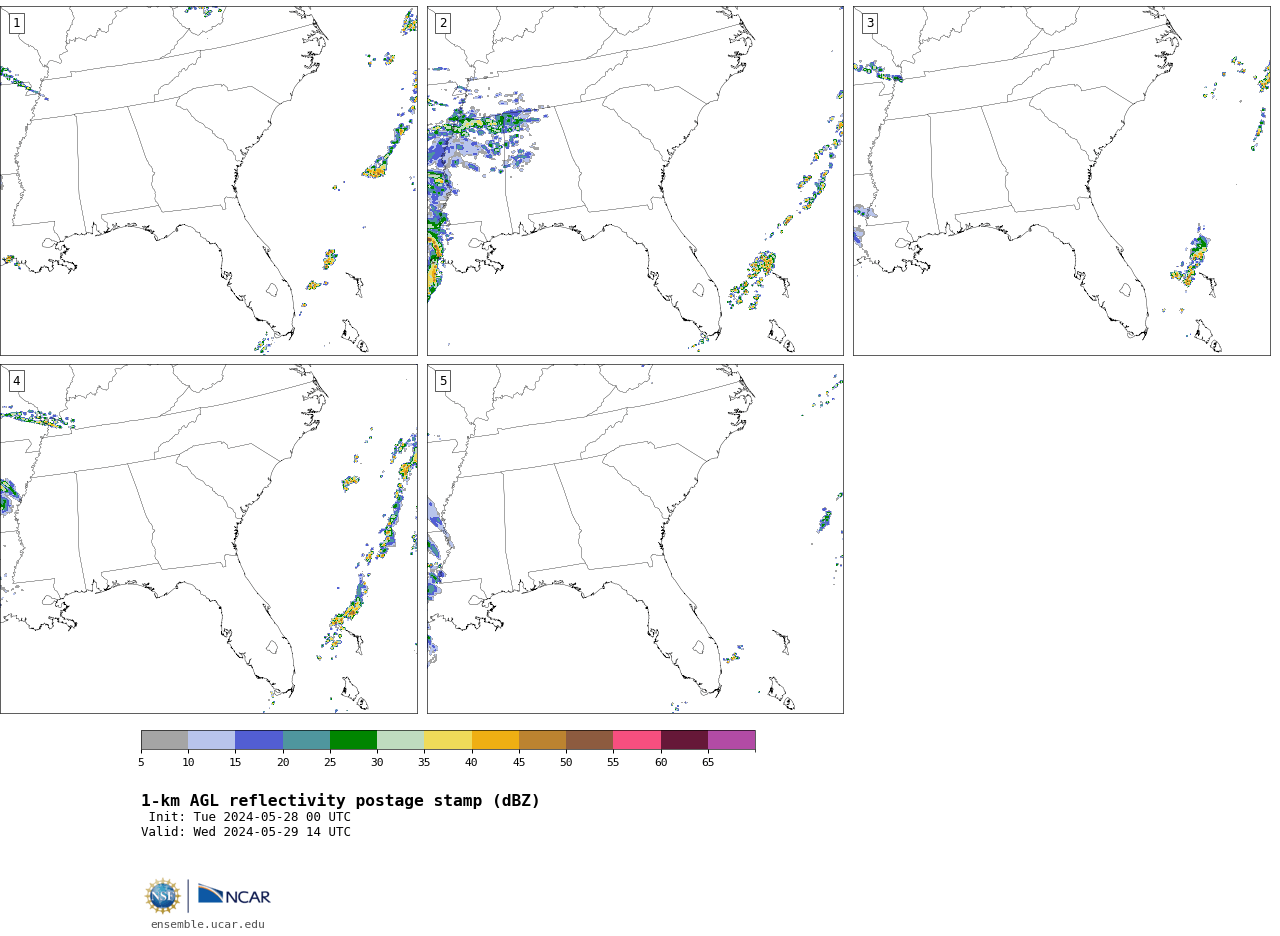The height and width of the screenshot is (936, 1280).
Task: Click the 65 tick label on colorbar
Action: coord(708,763)
